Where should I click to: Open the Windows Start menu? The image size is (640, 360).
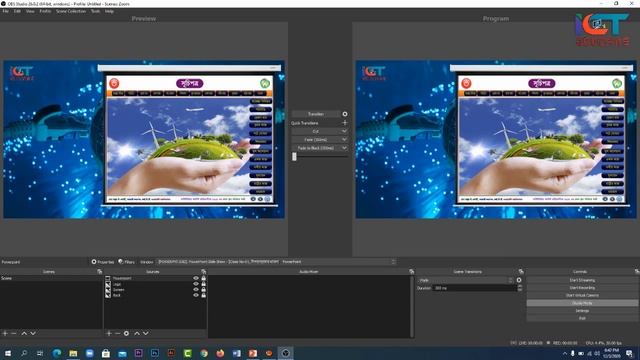pos(7,353)
